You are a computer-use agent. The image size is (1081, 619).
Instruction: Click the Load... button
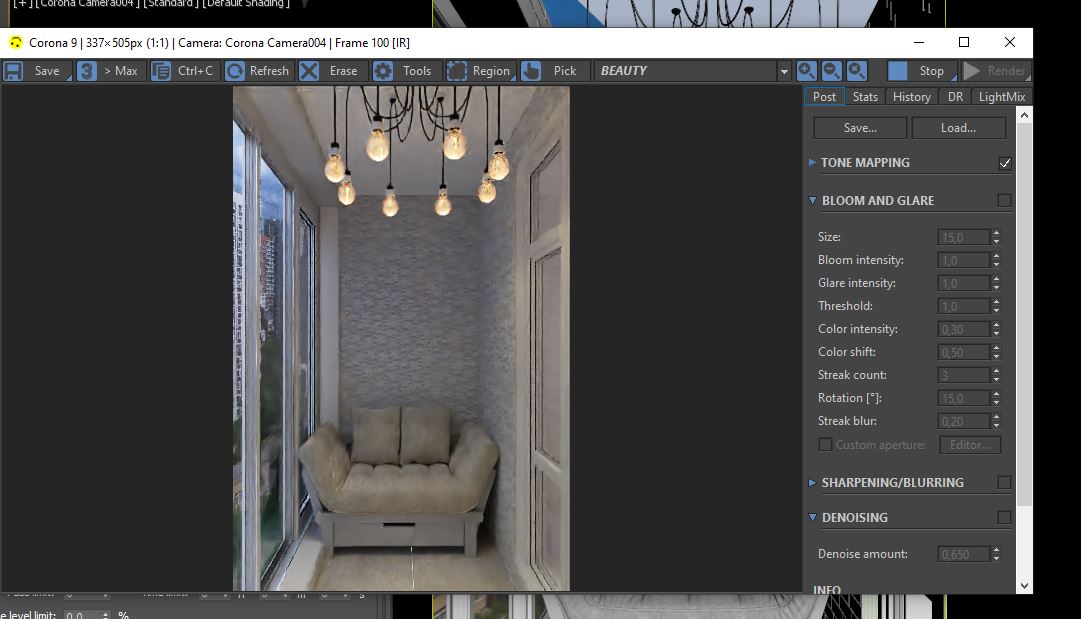coord(958,128)
